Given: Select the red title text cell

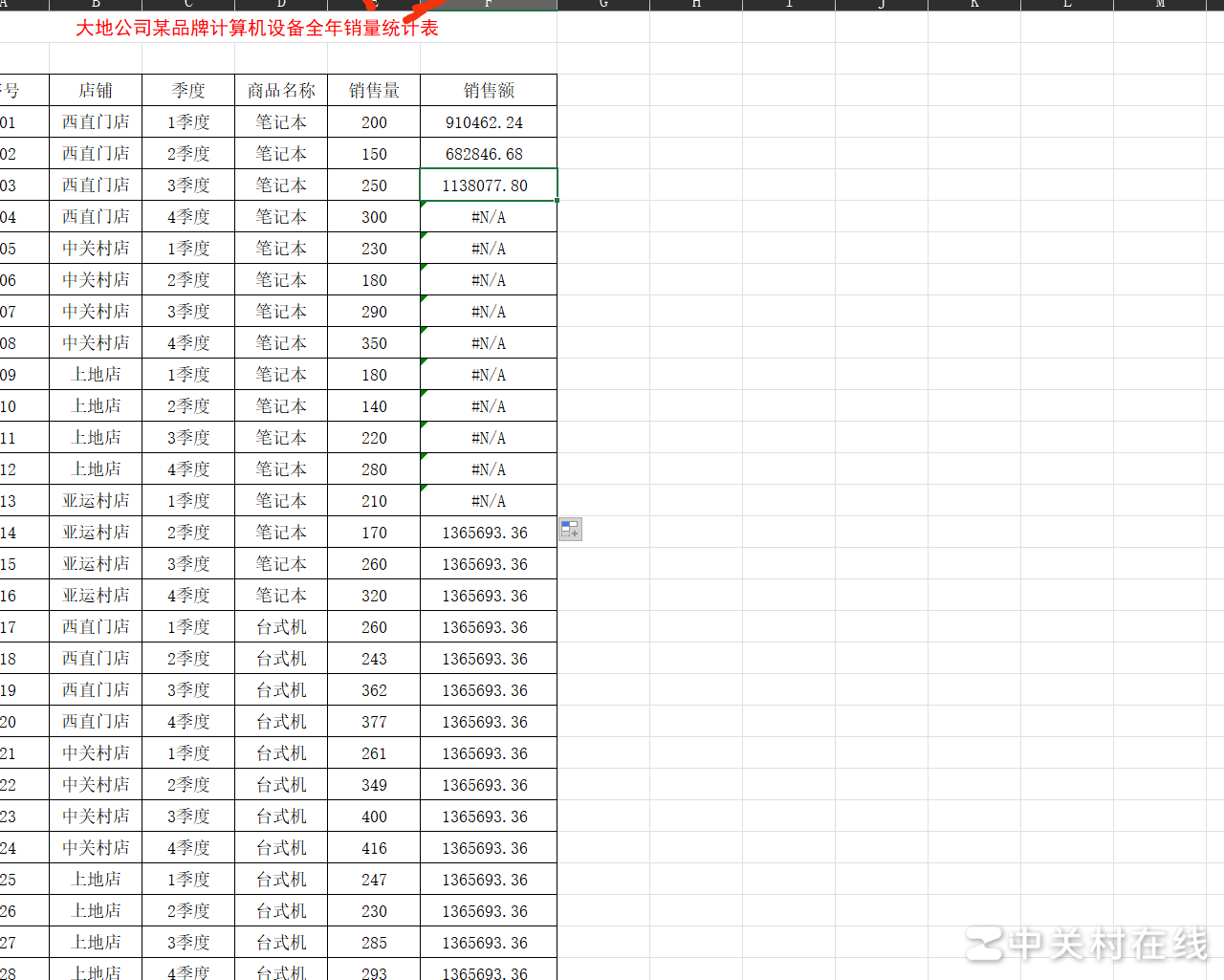Looking at the screenshot, I should point(257,28).
